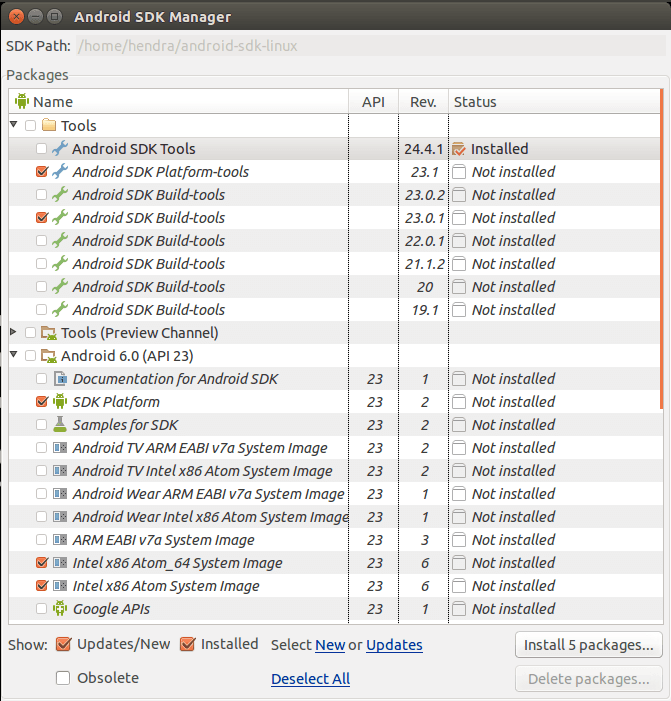
Task: Select the Android Wear ARM EABI v7a row
Action: click(335, 494)
